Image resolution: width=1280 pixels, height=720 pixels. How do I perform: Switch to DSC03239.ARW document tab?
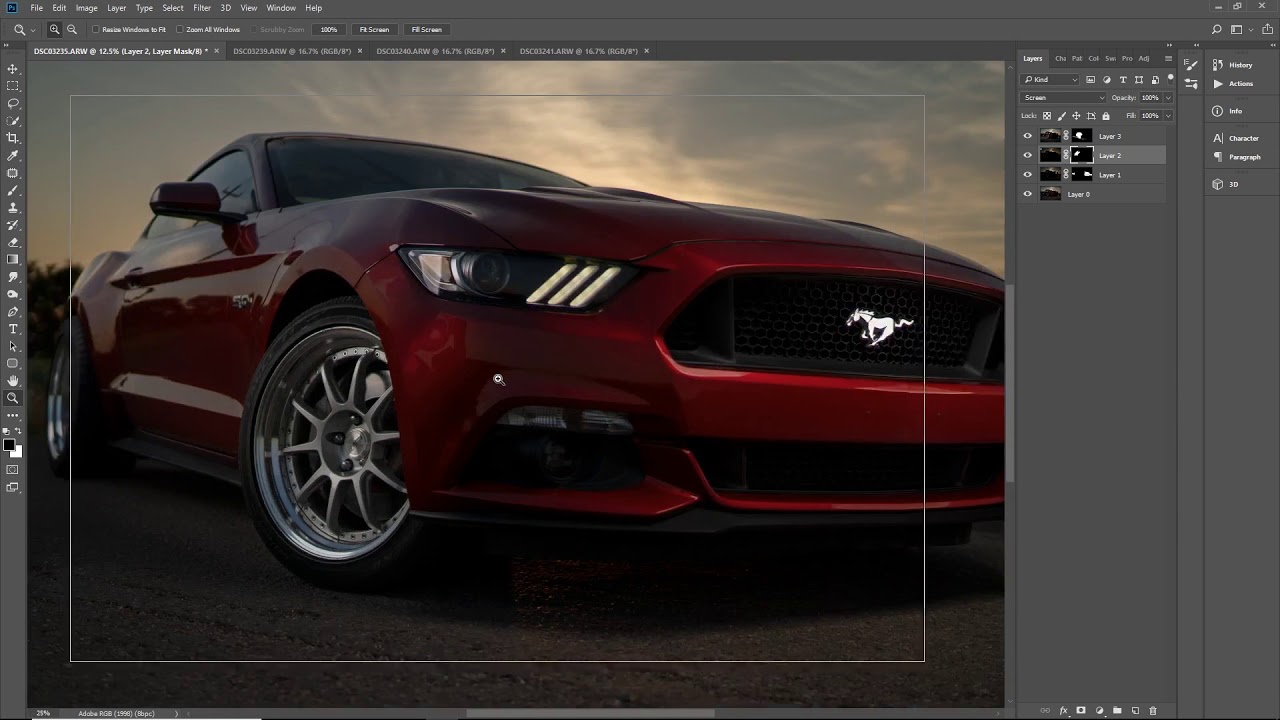(292, 51)
